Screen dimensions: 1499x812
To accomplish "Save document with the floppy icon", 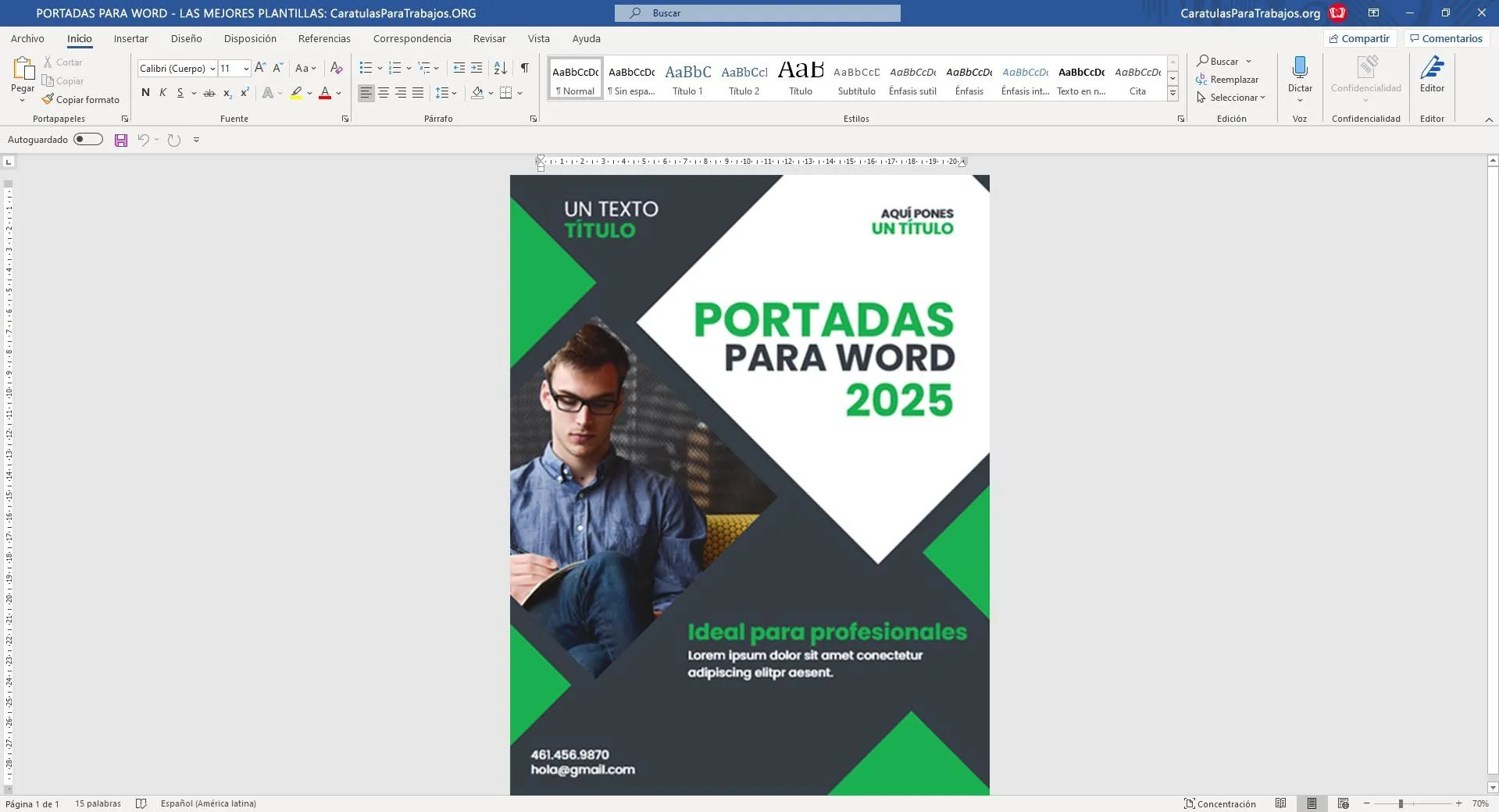I will point(121,140).
